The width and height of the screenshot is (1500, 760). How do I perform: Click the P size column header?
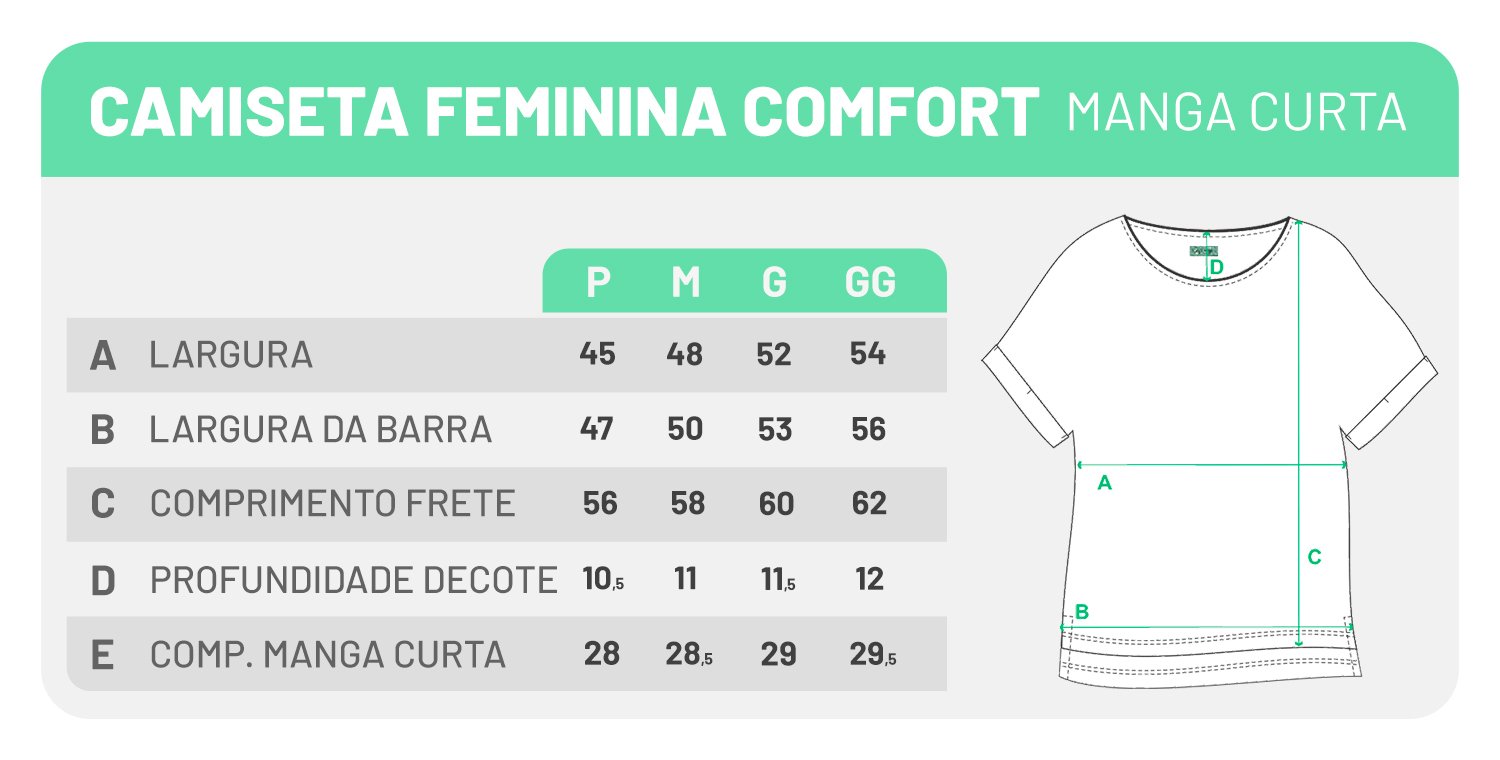tap(598, 283)
